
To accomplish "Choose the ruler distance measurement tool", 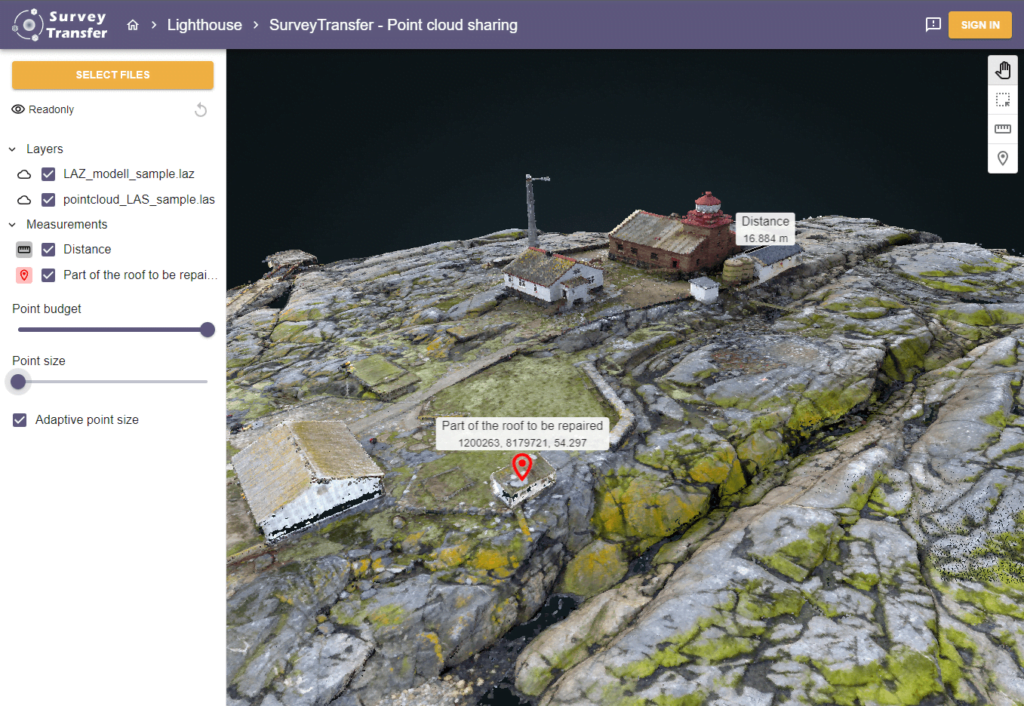I will [x=1002, y=129].
